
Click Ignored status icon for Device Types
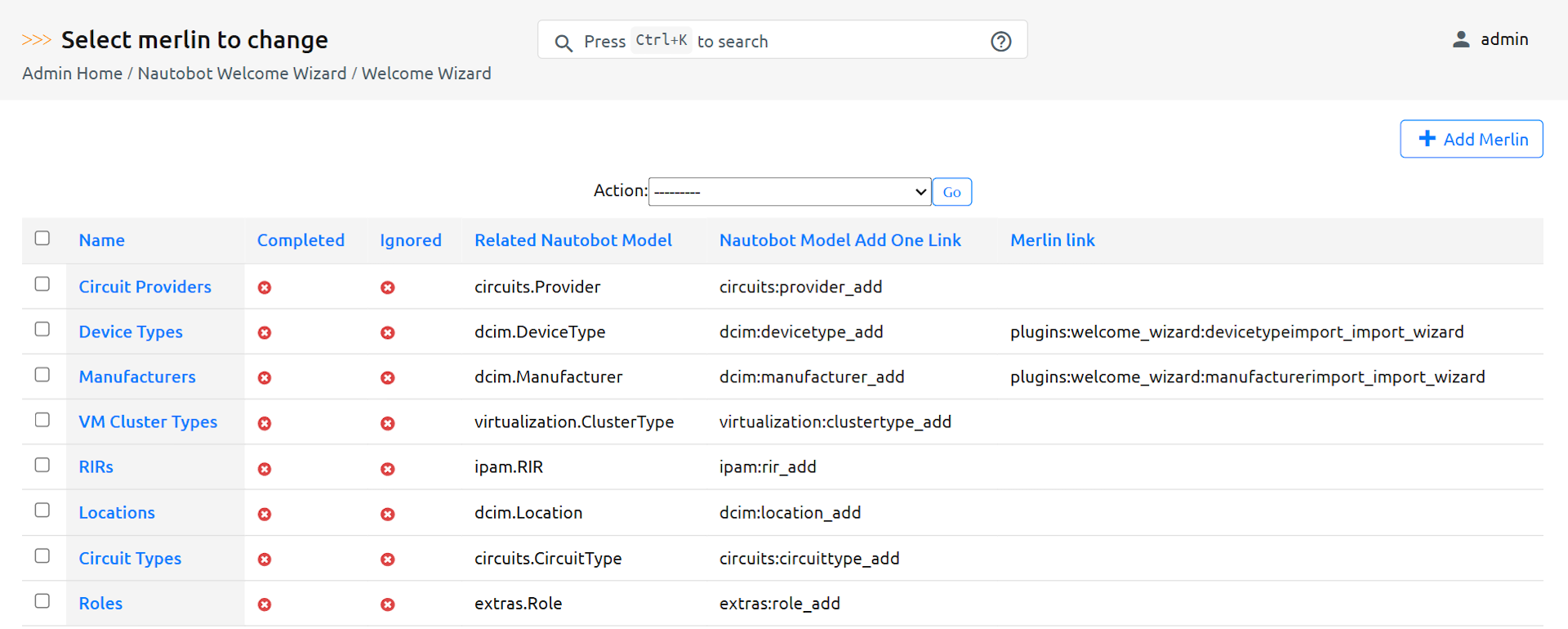point(388,332)
